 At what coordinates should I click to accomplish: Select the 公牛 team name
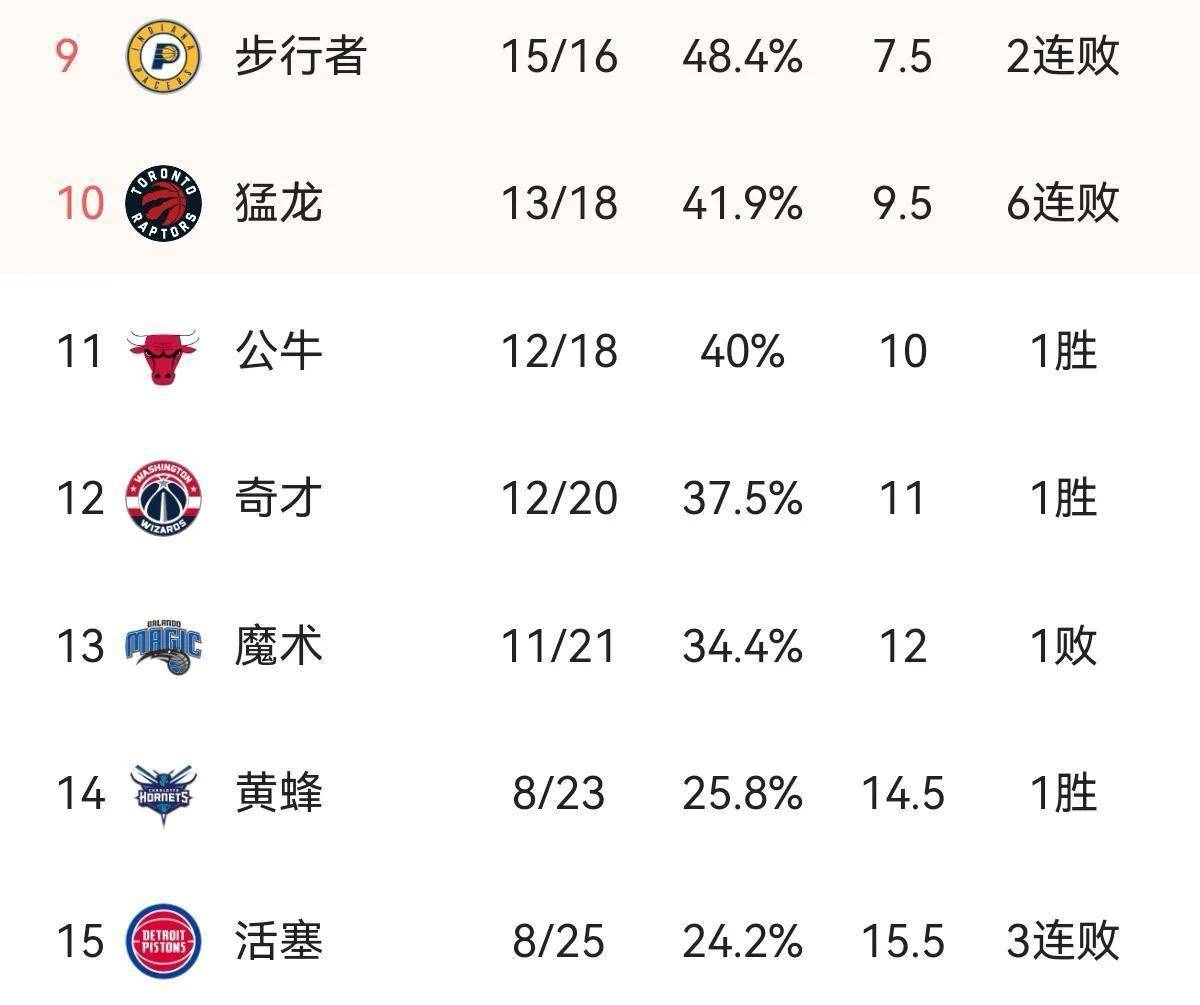pos(279,352)
